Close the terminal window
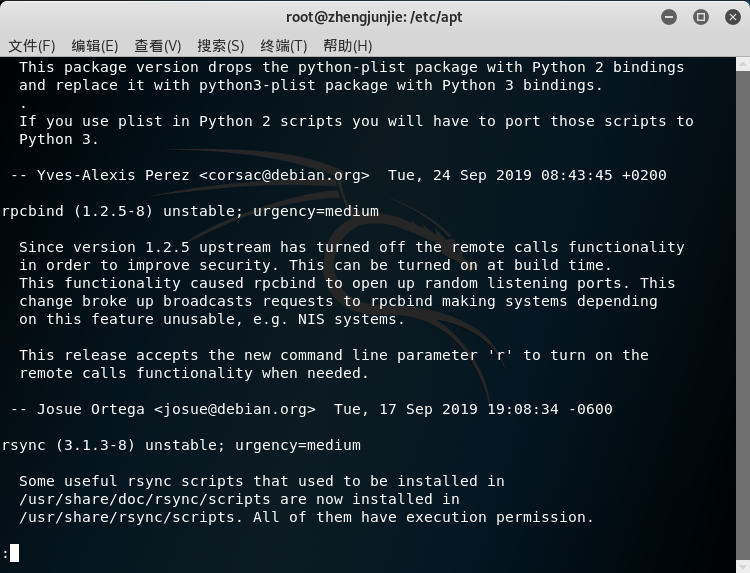 [731, 17]
